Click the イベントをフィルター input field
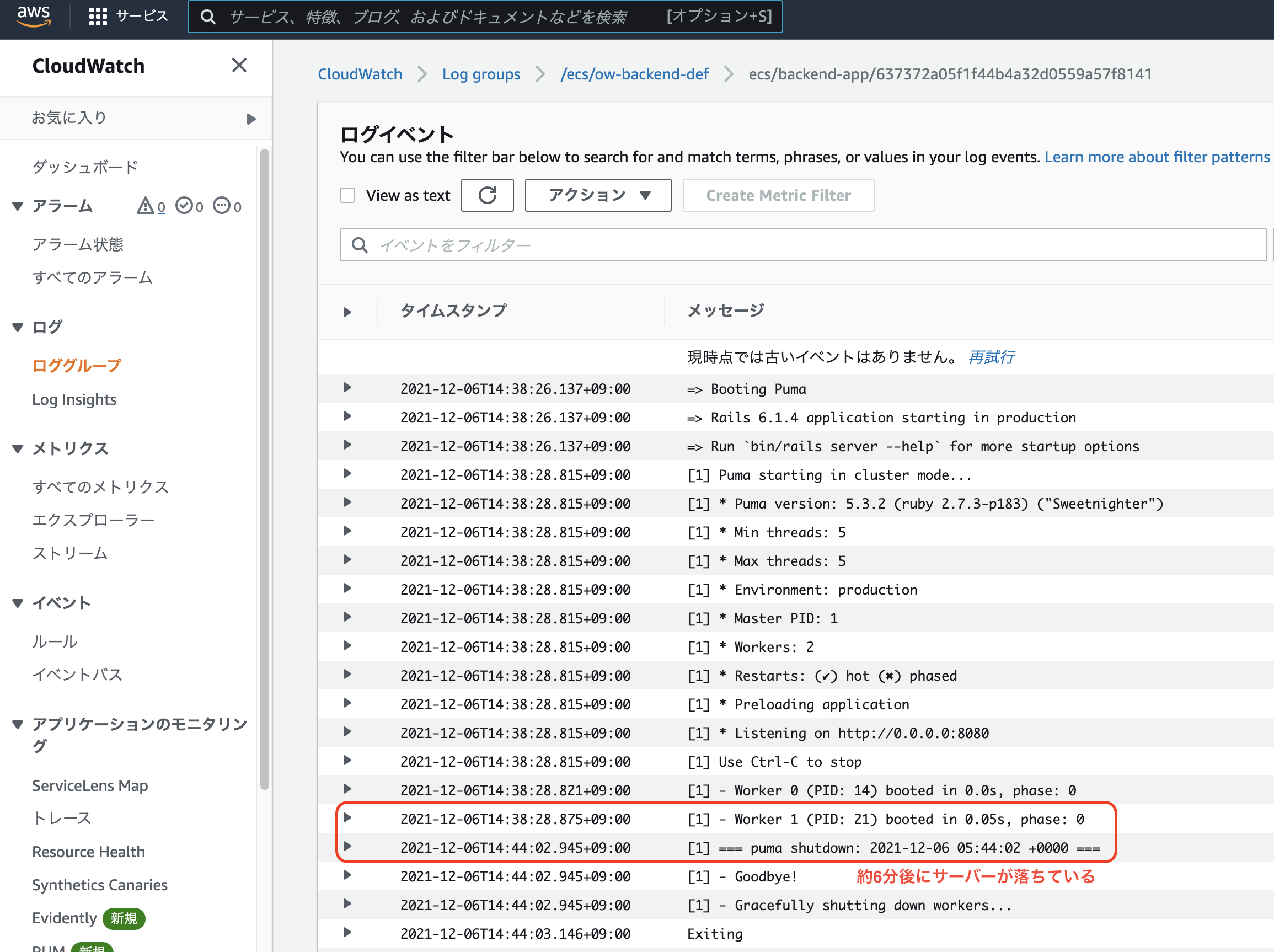Screen dimensions: 1274x952 (806, 245)
